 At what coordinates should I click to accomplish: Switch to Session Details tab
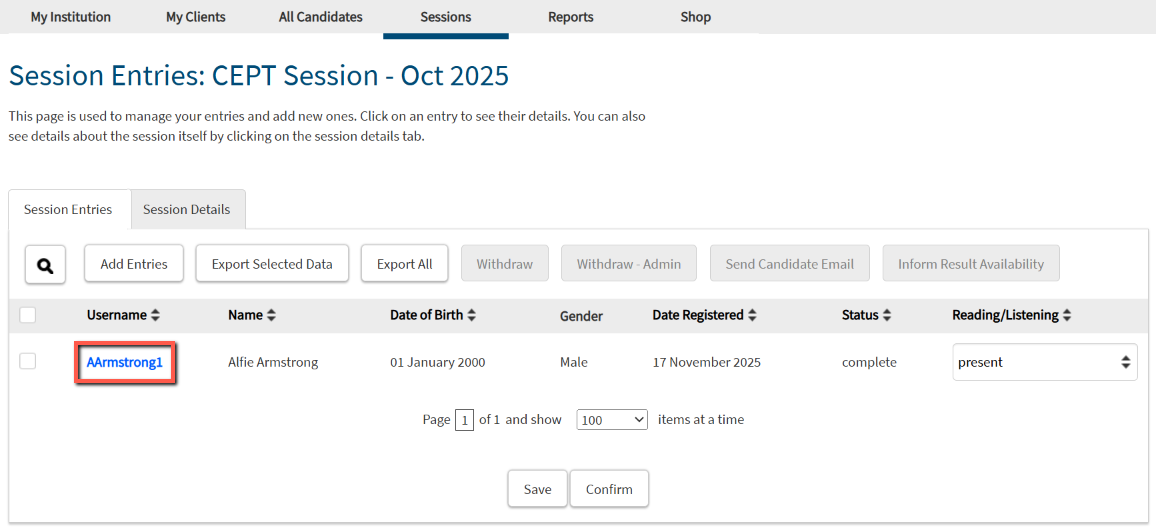pos(187,210)
